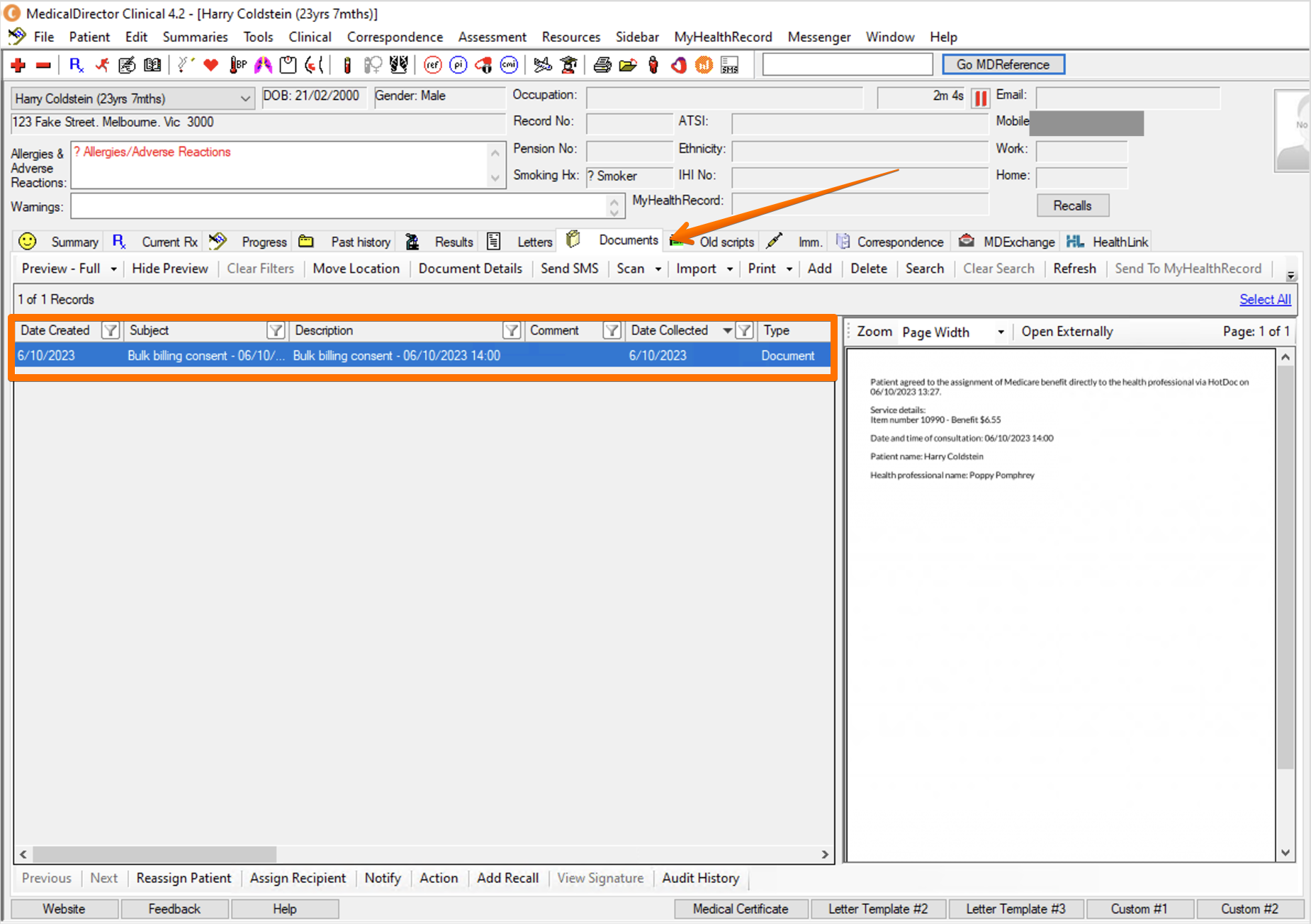The width and height of the screenshot is (1311, 924).
Task: Expand the patient name dropdown
Action: pos(245,98)
